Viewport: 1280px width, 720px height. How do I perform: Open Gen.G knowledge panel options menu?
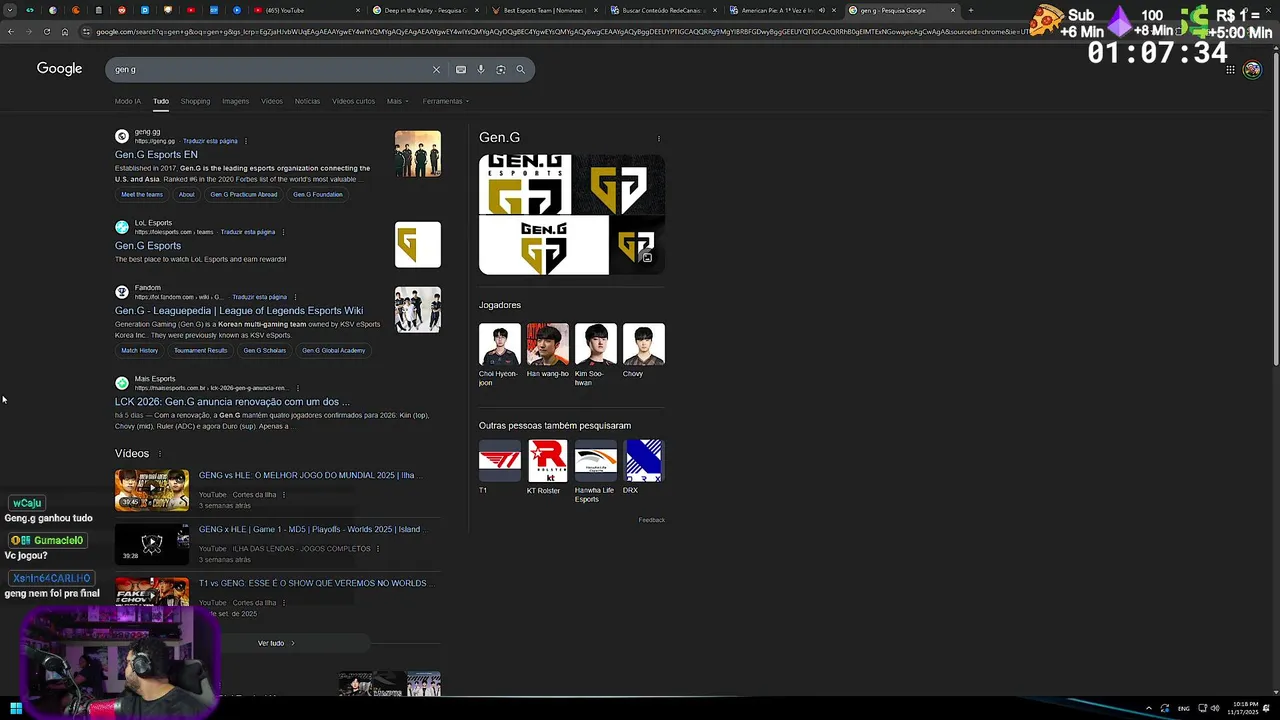pyautogui.click(x=658, y=138)
